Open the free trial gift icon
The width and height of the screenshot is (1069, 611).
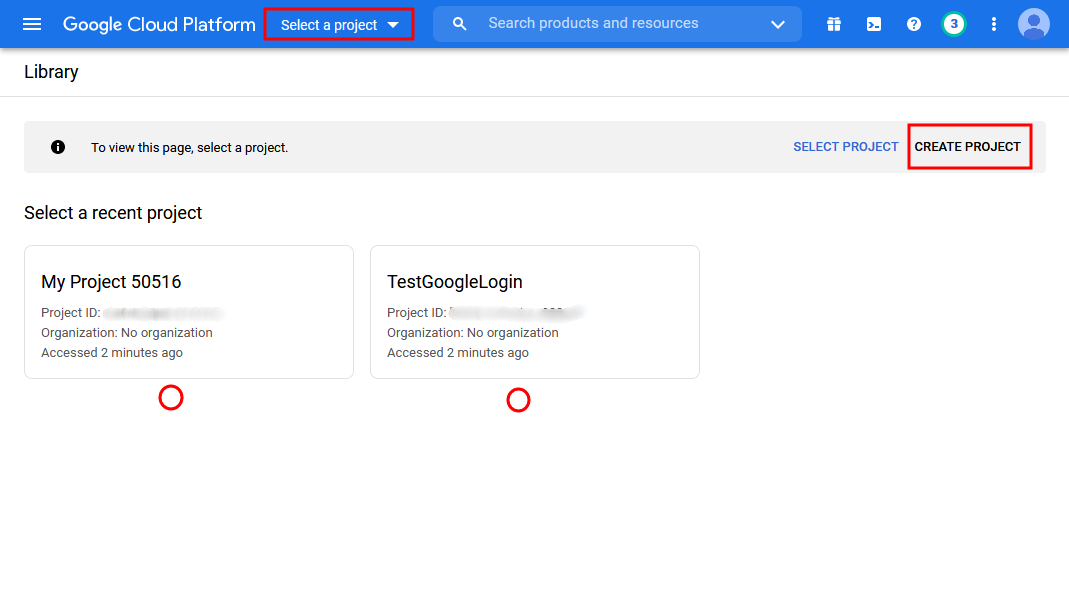[x=834, y=25]
